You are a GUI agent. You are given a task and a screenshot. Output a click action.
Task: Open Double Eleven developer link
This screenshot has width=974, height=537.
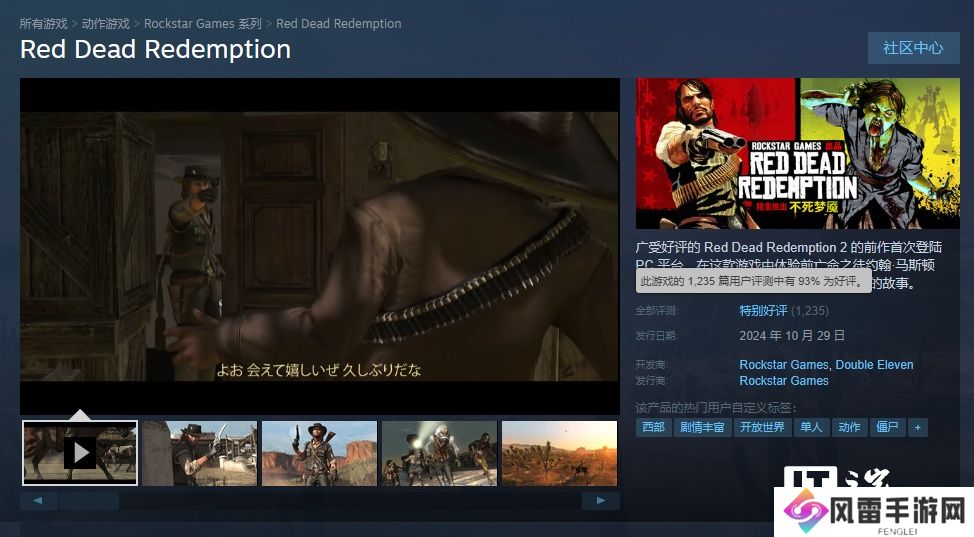point(874,365)
